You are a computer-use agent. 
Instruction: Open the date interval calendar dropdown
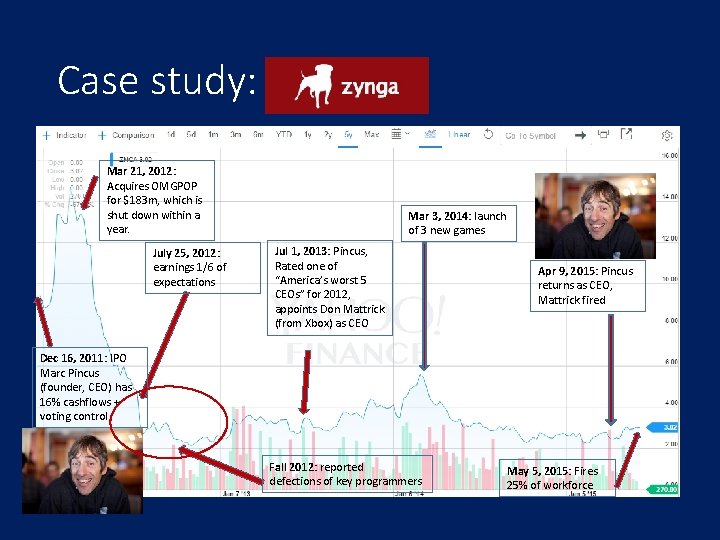[400, 134]
